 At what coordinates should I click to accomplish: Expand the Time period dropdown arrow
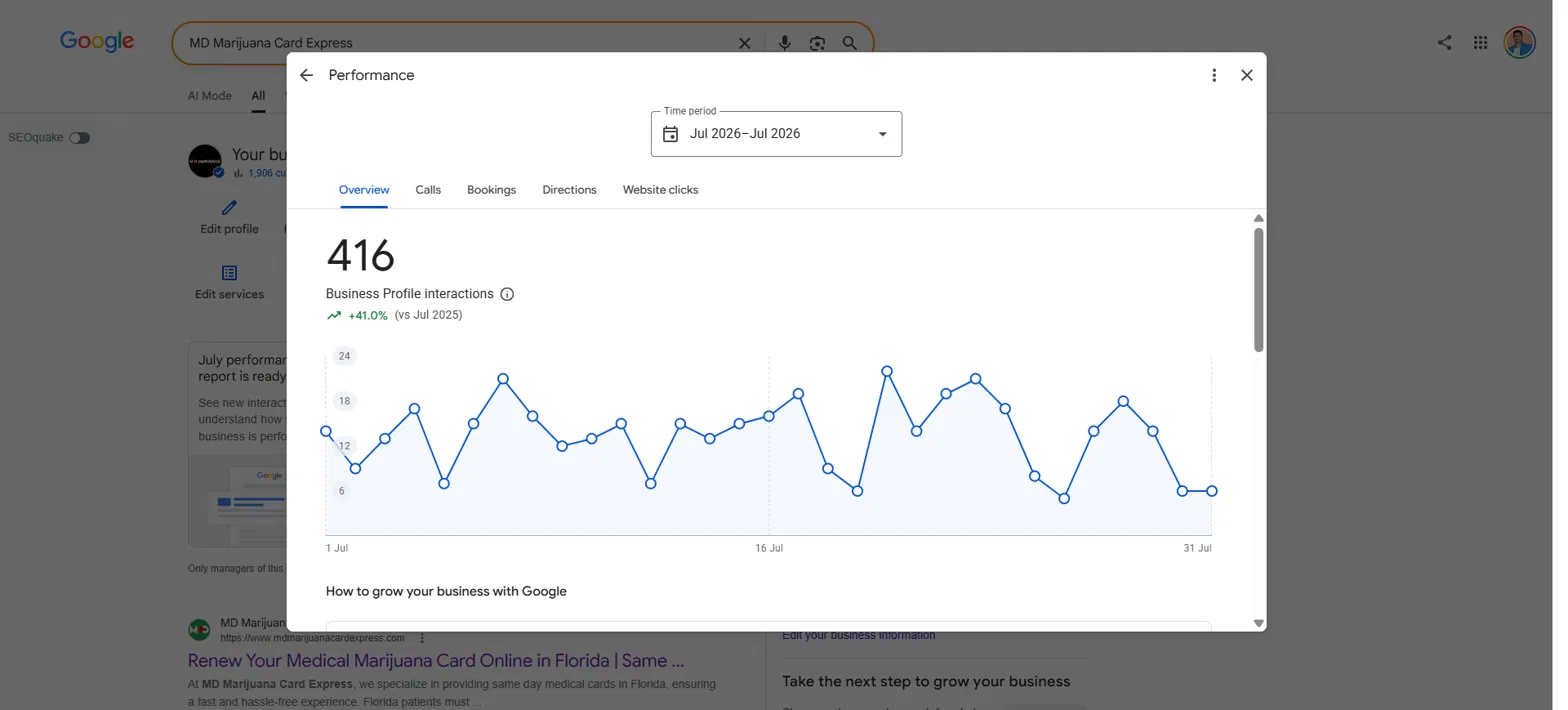click(882, 134)
